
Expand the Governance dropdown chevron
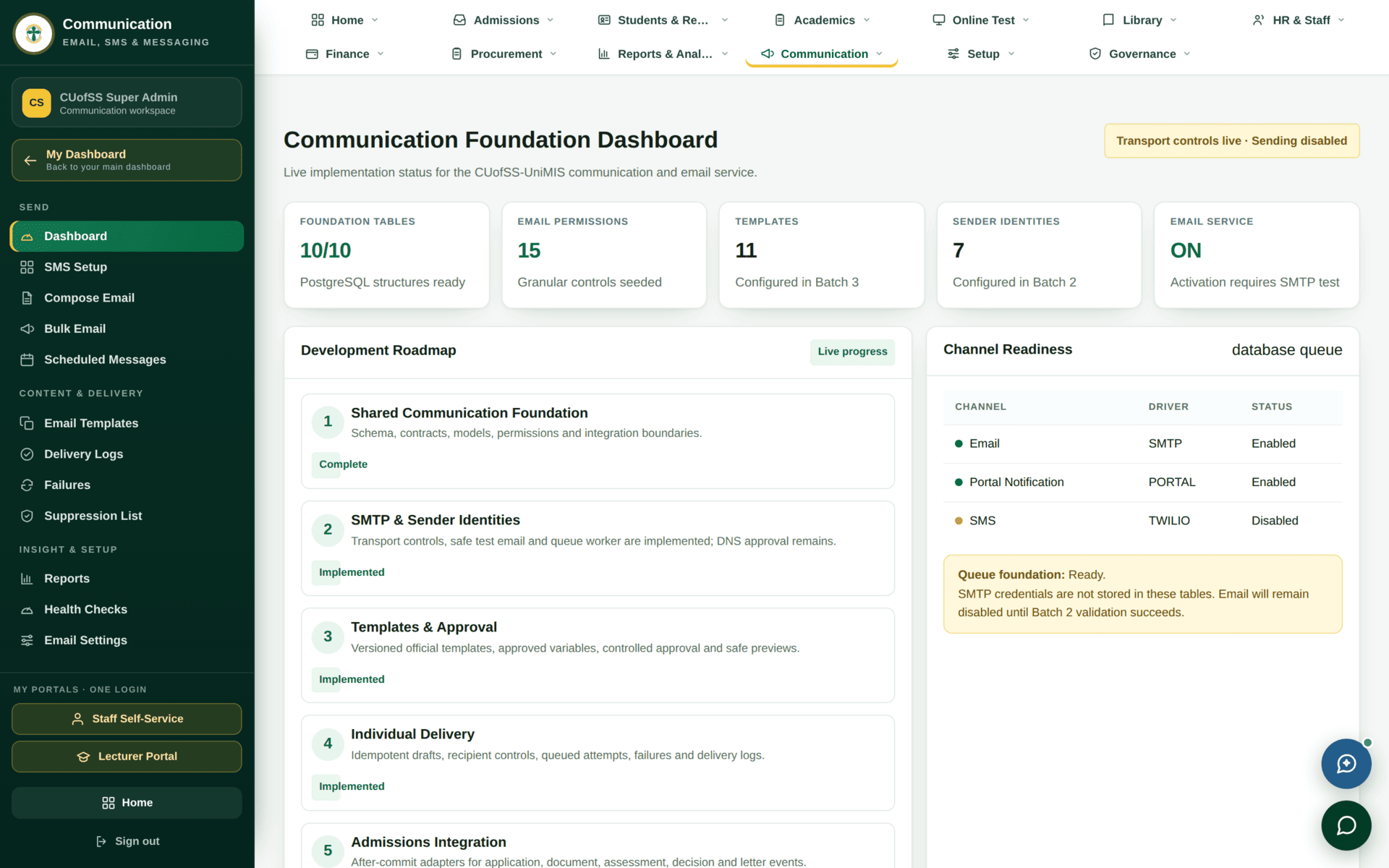pos(1187,54)
